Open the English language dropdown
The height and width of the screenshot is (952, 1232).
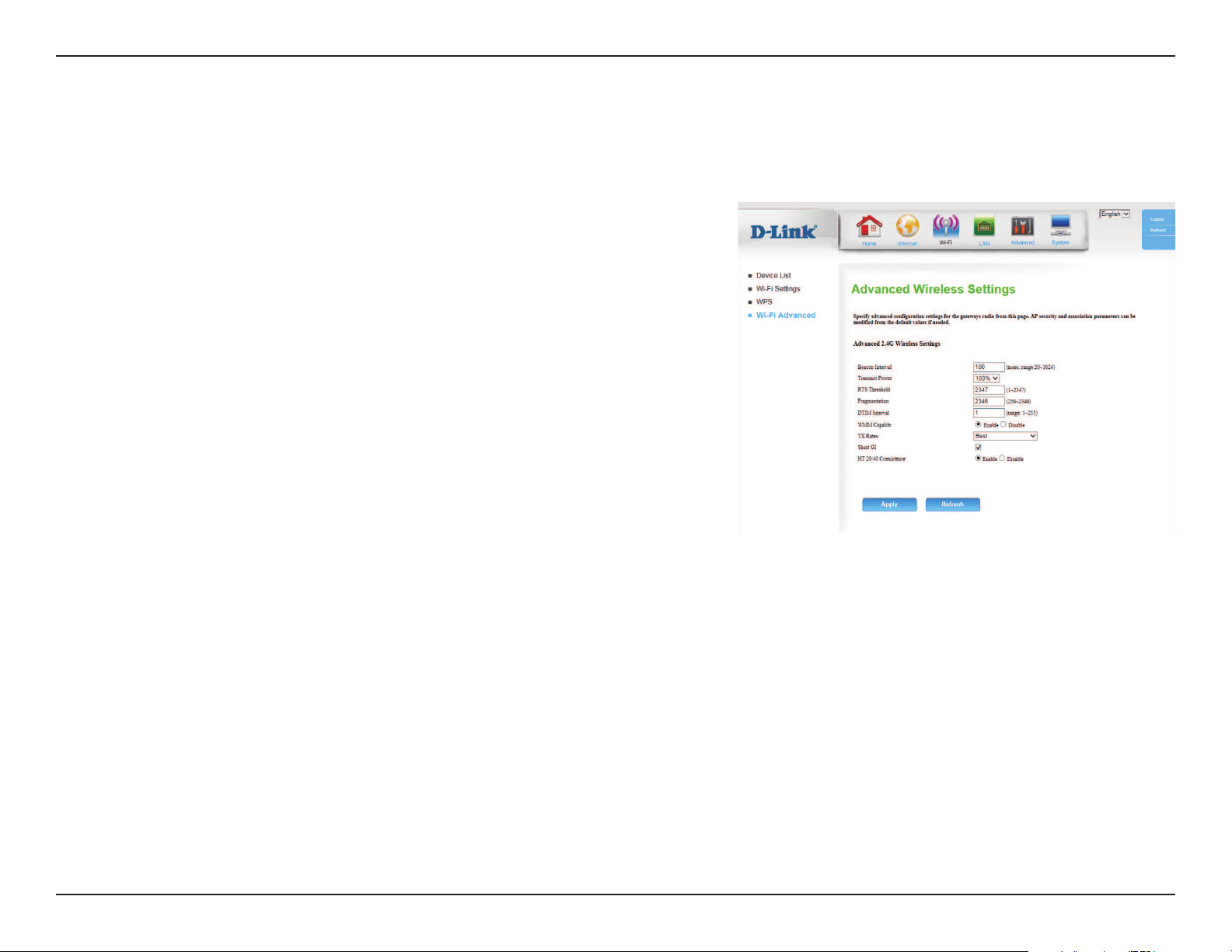point(1115,214)
